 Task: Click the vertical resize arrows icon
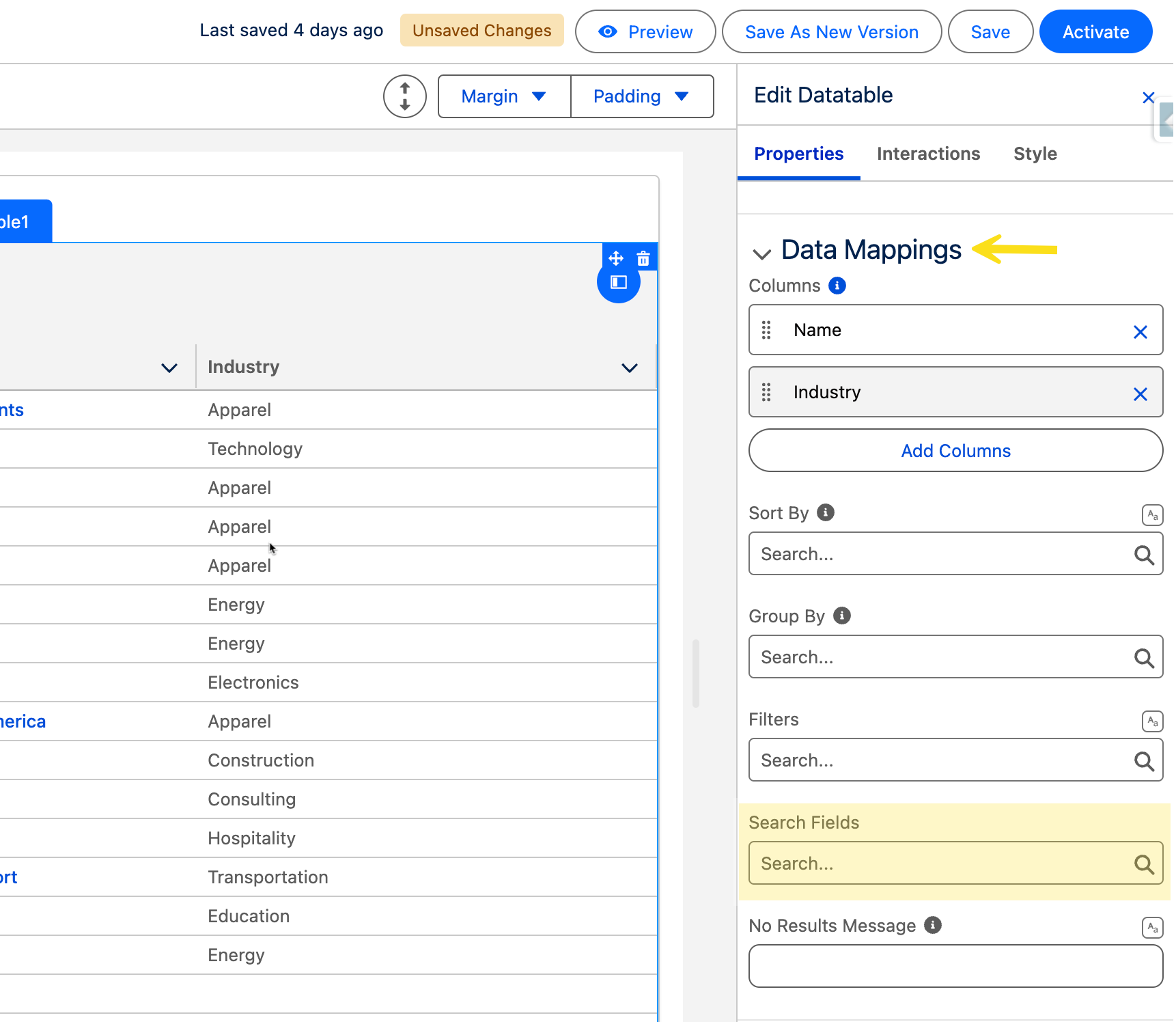405,96
